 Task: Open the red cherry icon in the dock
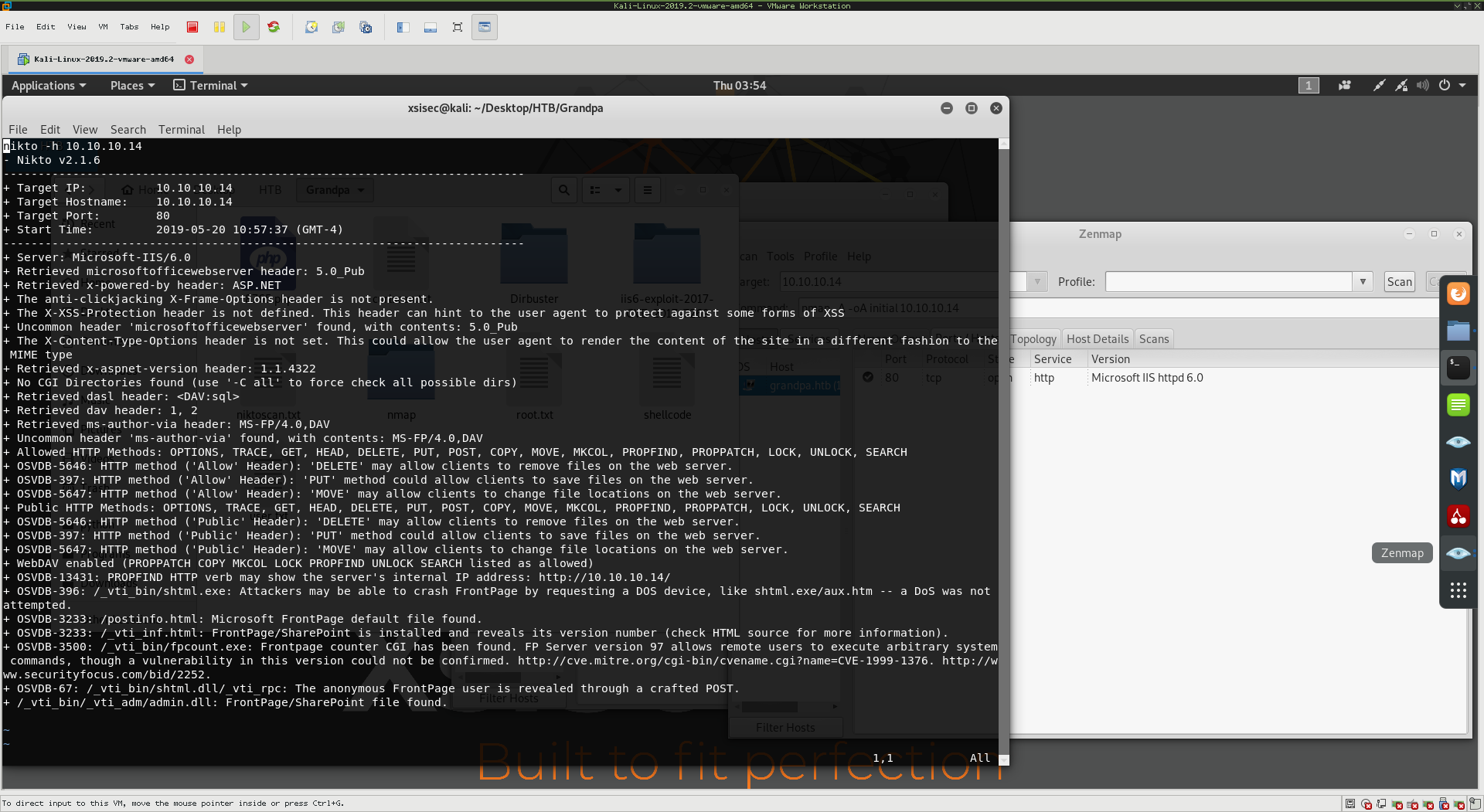(x=1458, y=516)
